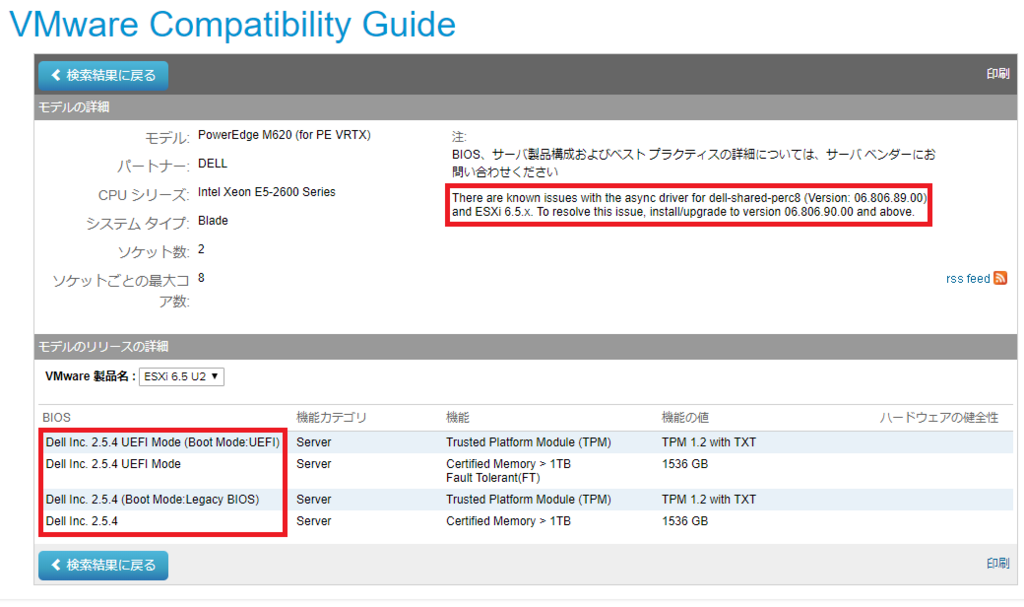Click the 機能カテゴリ column header

tap(332, 418)
